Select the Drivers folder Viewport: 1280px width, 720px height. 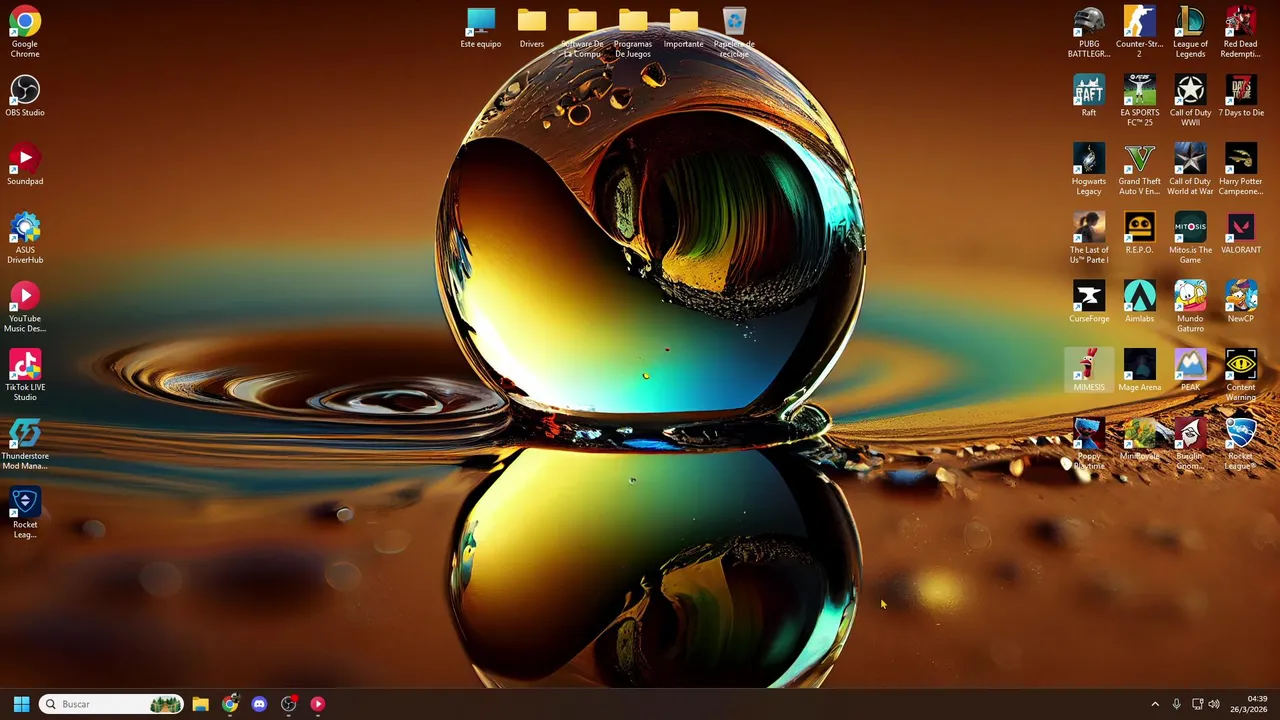click(x=532, y=28)
